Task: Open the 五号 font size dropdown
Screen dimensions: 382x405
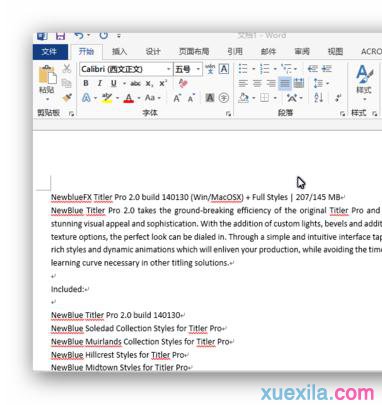Action: coord(198,69)
